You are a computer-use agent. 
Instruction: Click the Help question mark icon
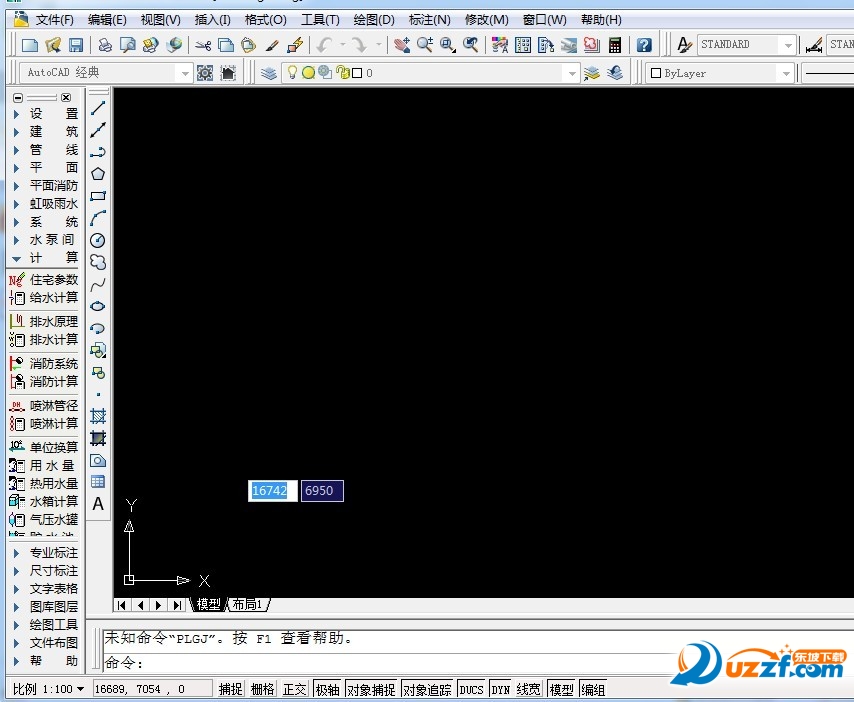point(644,45)
